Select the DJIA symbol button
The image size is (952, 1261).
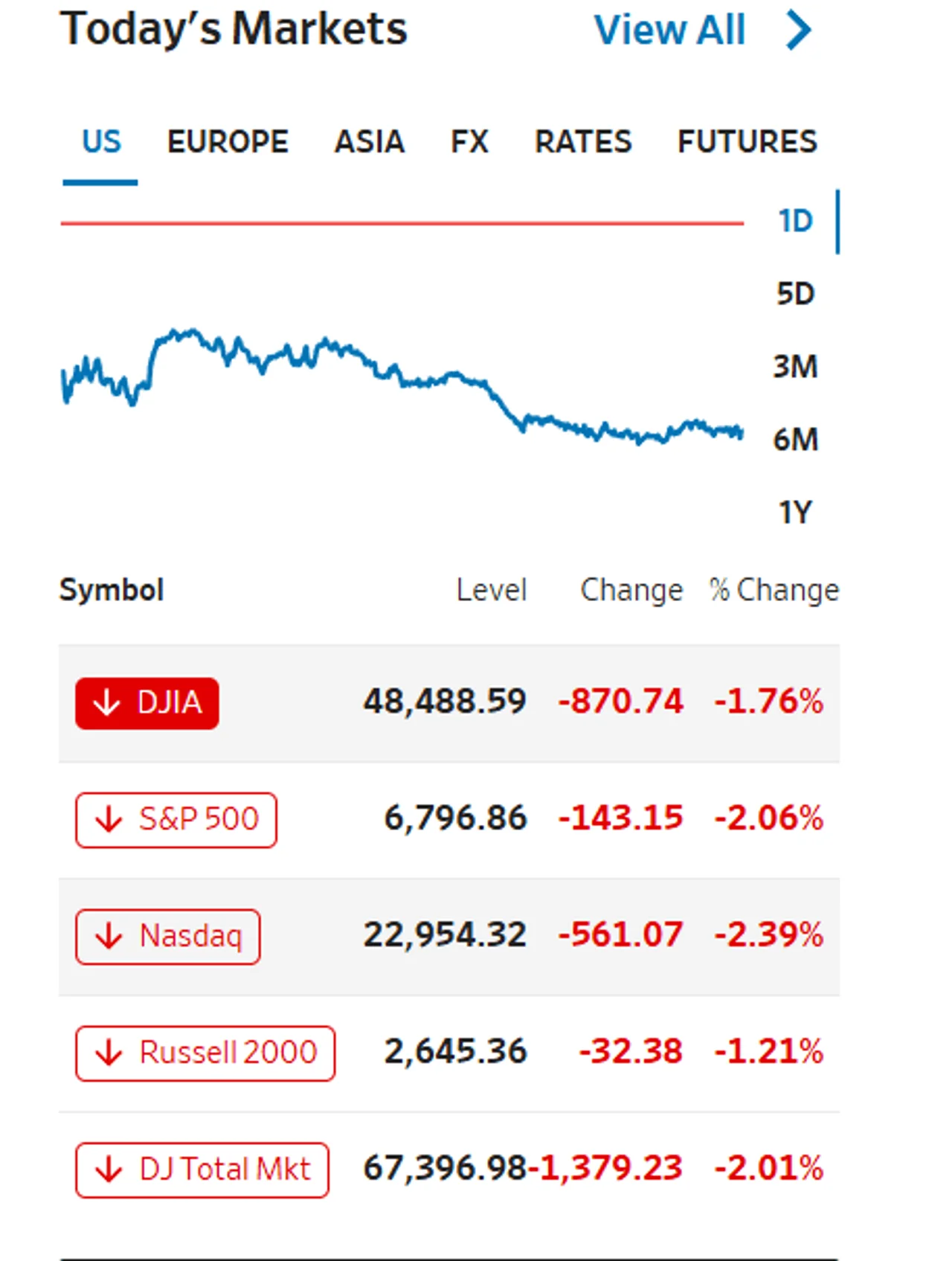click(x=147, y=703)
